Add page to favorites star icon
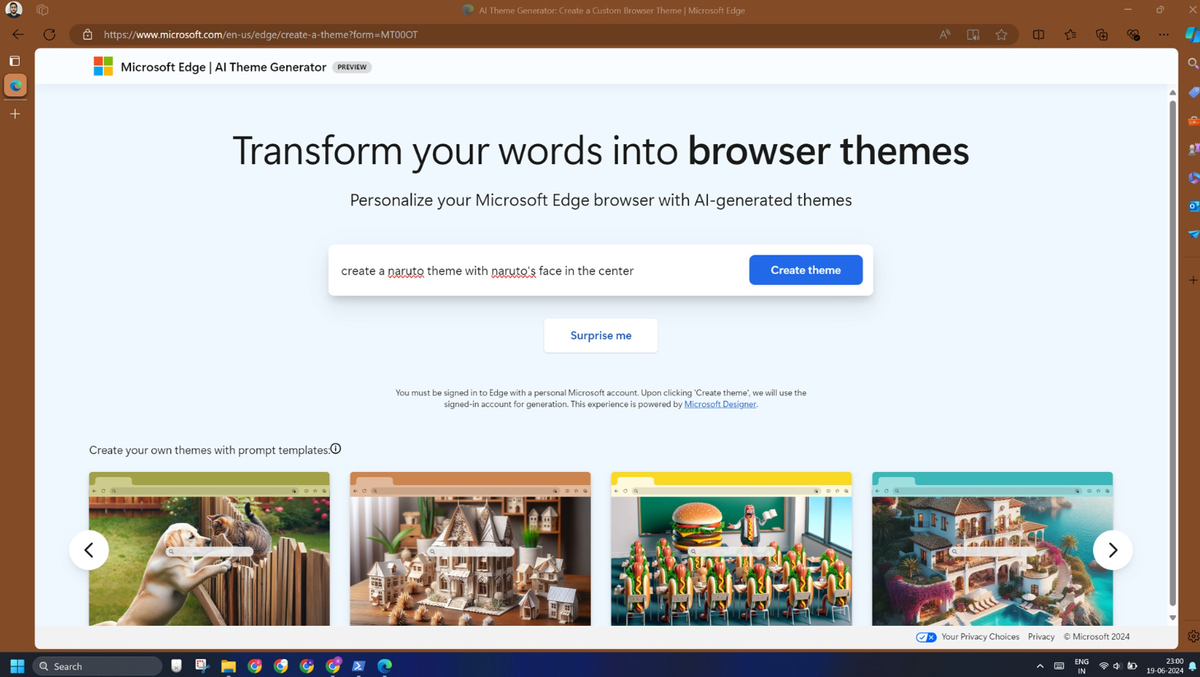The height and width of the screenshot is (677, 1200). coord(1001,34)
